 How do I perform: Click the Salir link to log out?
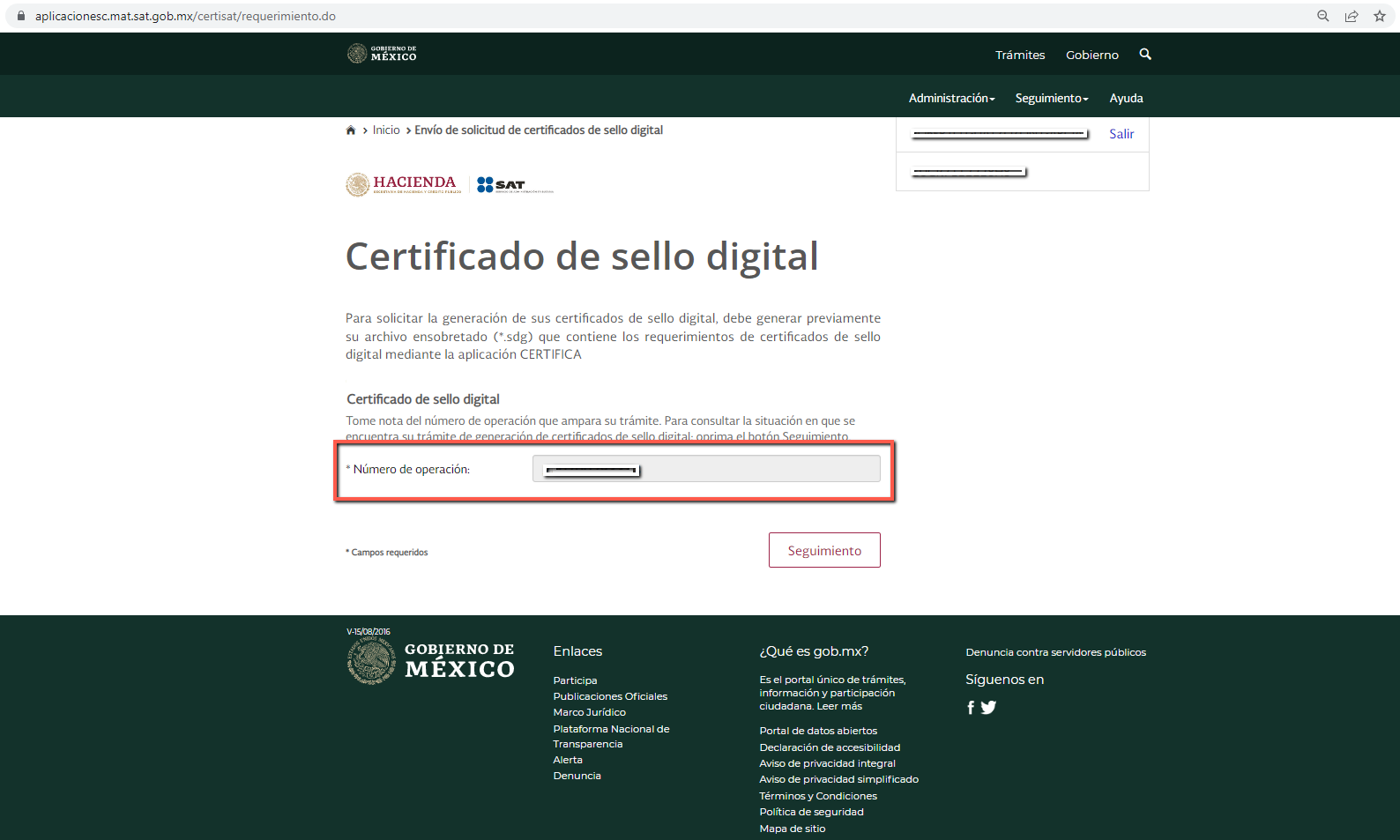pos(1121,134)
